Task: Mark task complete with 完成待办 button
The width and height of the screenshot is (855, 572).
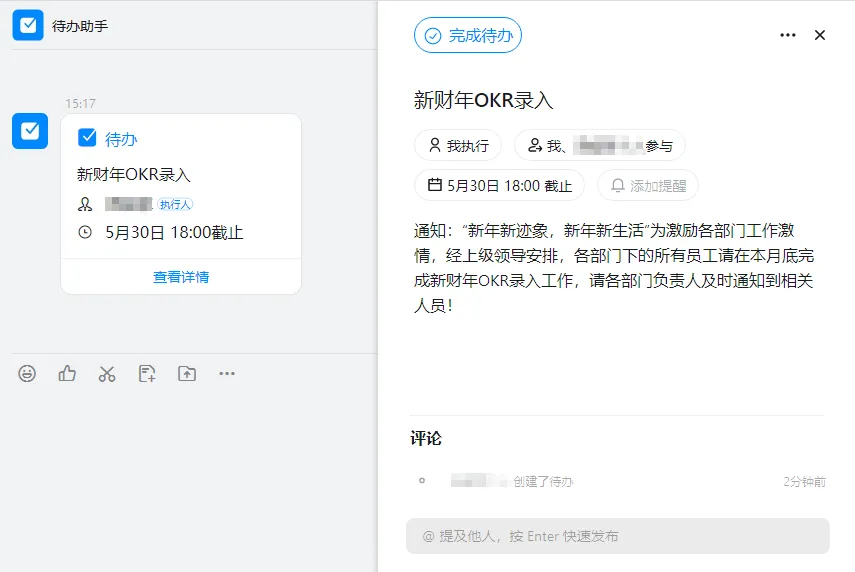Action: point(468,35)
